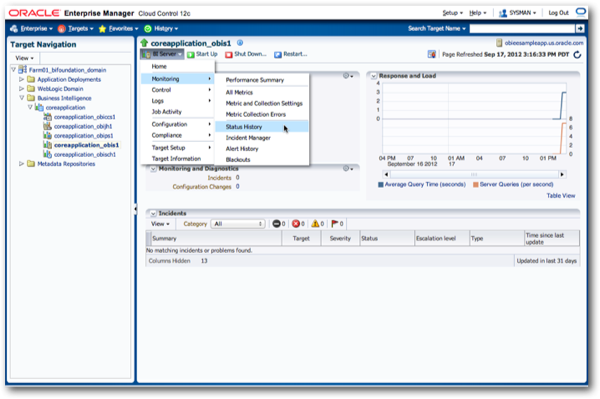Open the History menu
This screenshot has width=600, height=399.
161,28
